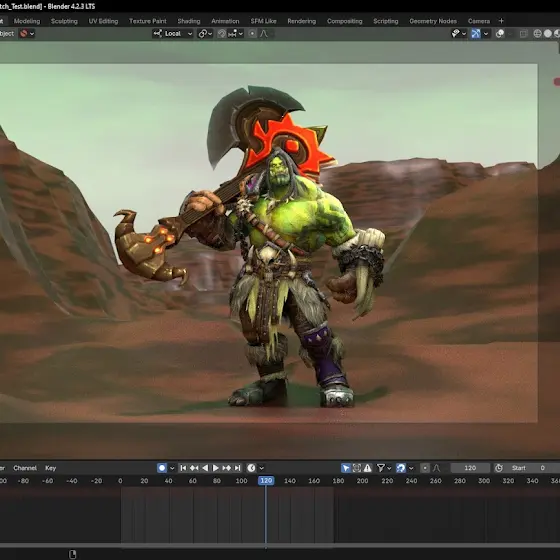
Task: Open the Rendering workspace tab
Action: coord(301,21)
